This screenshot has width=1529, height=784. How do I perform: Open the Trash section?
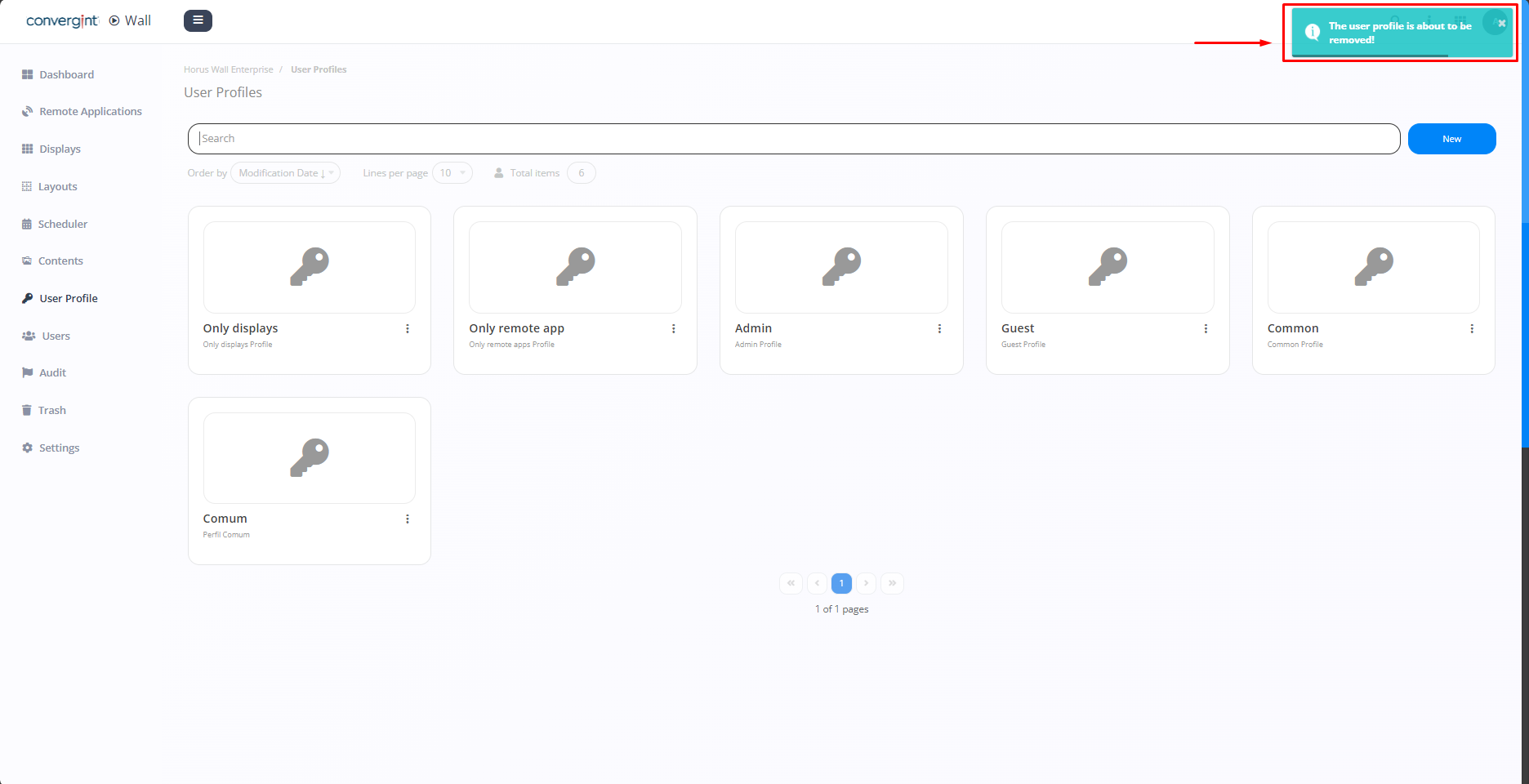(x=52, y=410)
